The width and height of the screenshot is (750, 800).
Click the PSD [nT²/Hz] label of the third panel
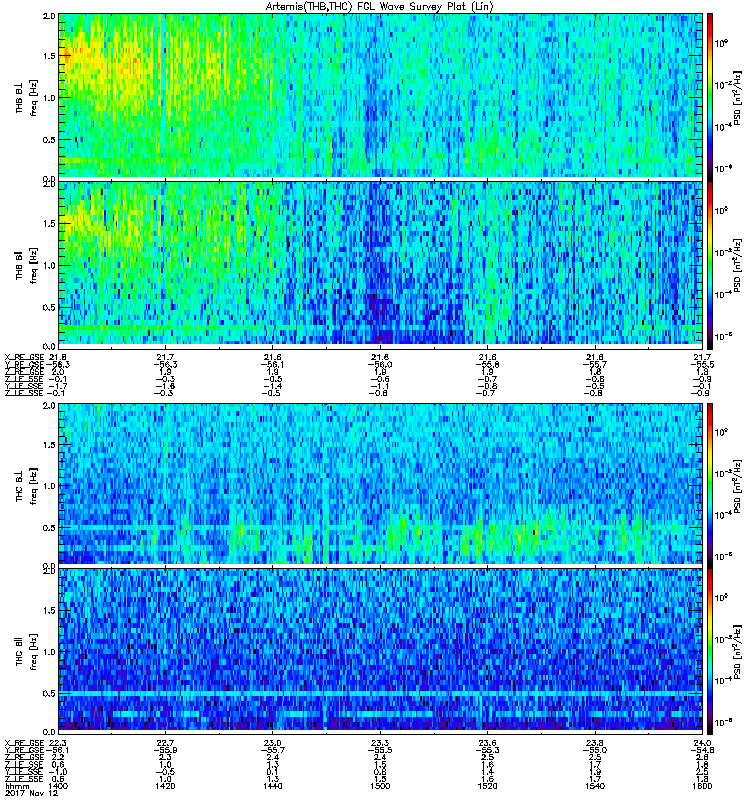click(738, 486)
